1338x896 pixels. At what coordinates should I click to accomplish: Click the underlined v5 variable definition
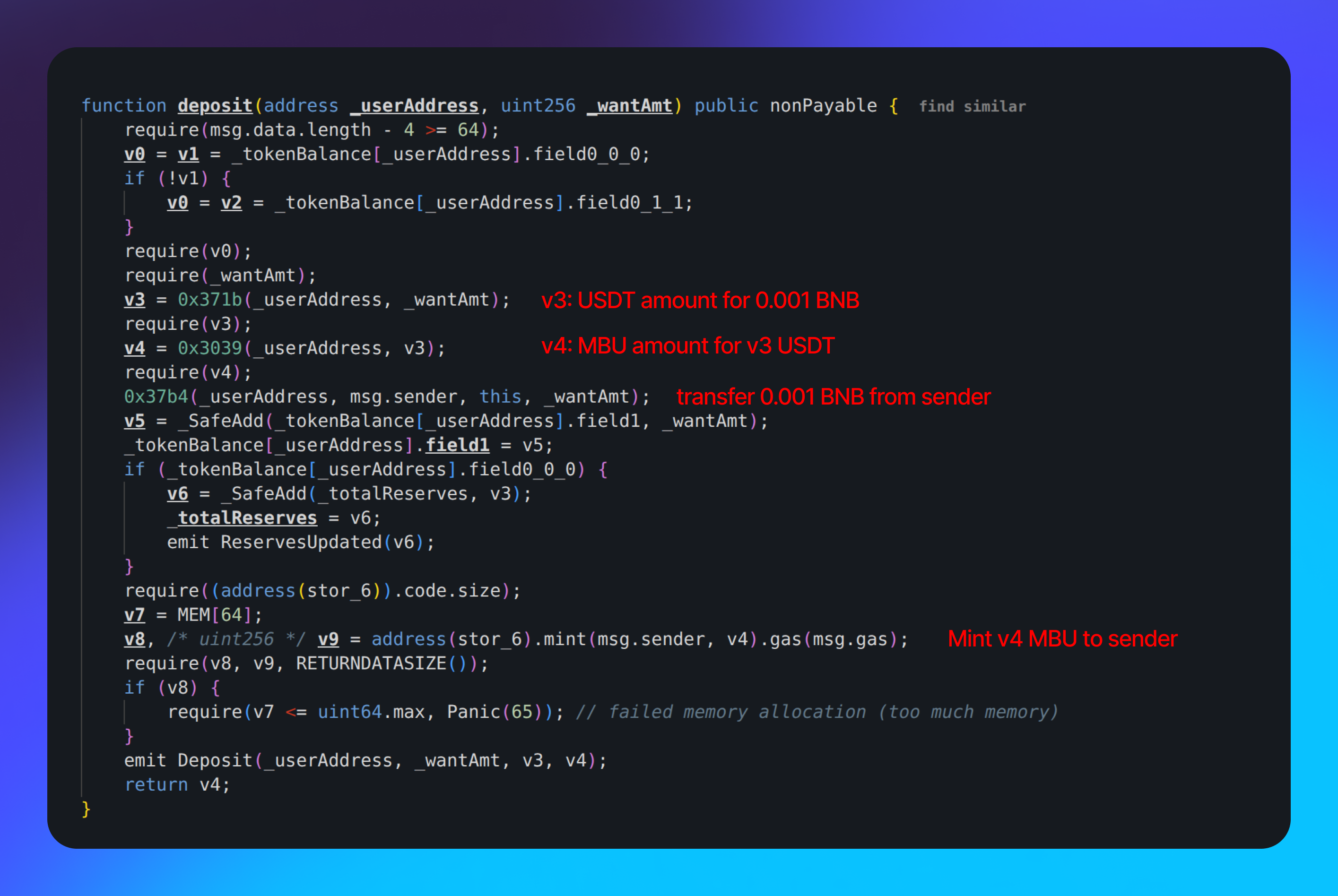[134, 421]
